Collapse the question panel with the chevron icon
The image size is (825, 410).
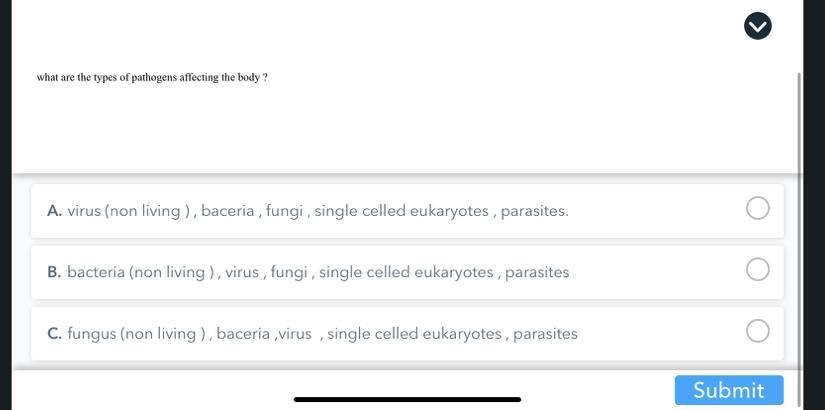(758, 26)
